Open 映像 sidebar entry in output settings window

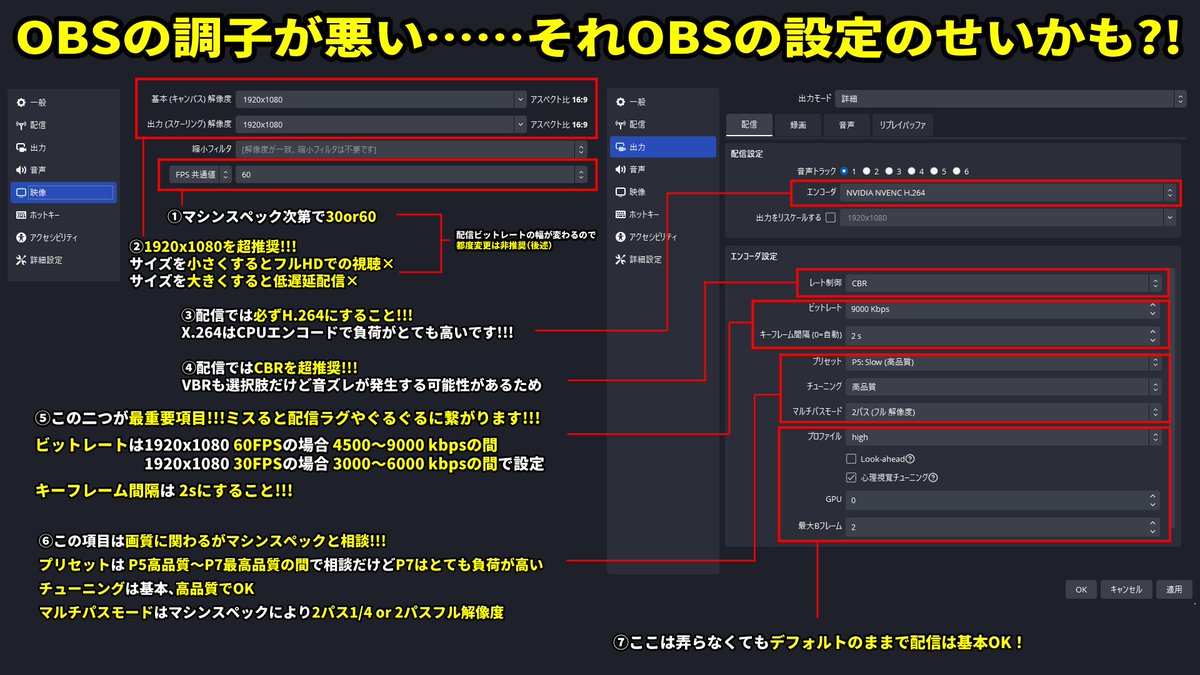pyautogui.click(x=662, y=191)
